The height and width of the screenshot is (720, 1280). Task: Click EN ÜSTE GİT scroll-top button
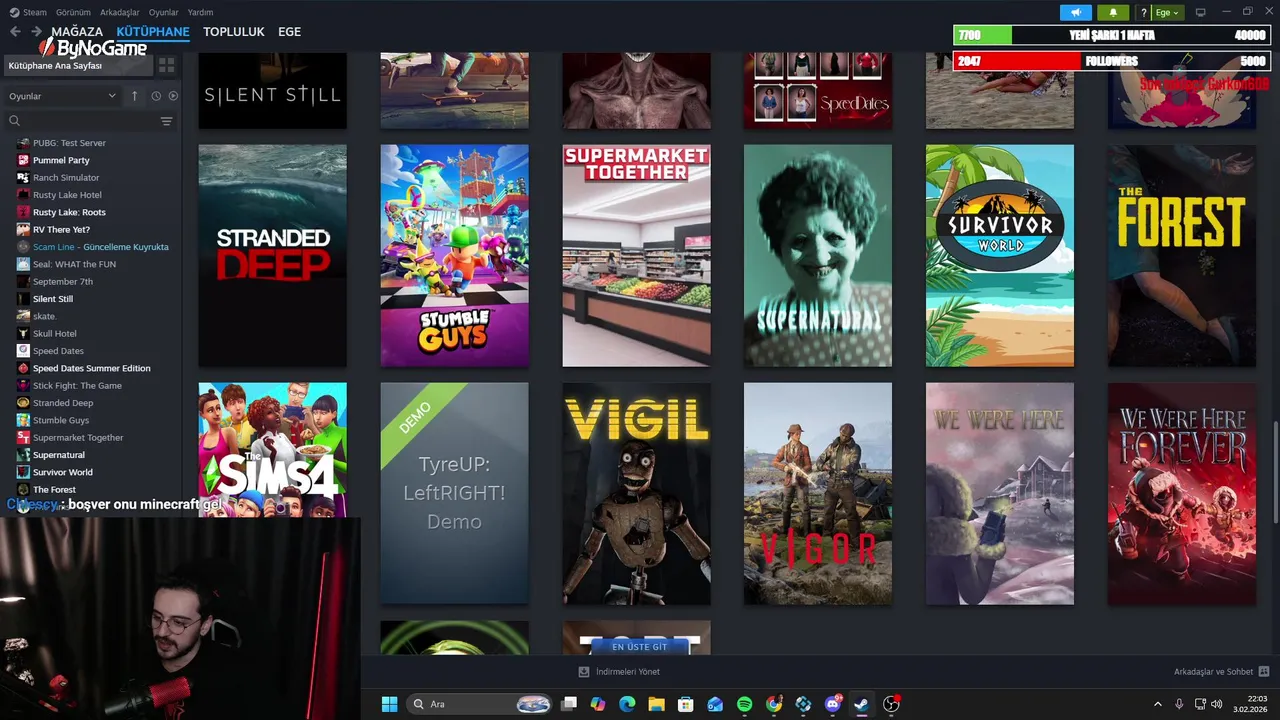coord(639,647)
